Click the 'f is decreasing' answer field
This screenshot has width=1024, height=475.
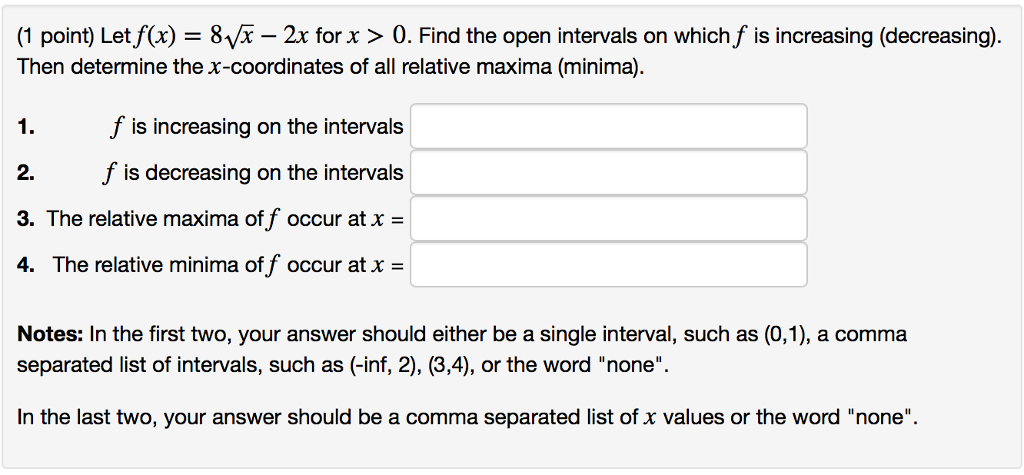(608, 173)
